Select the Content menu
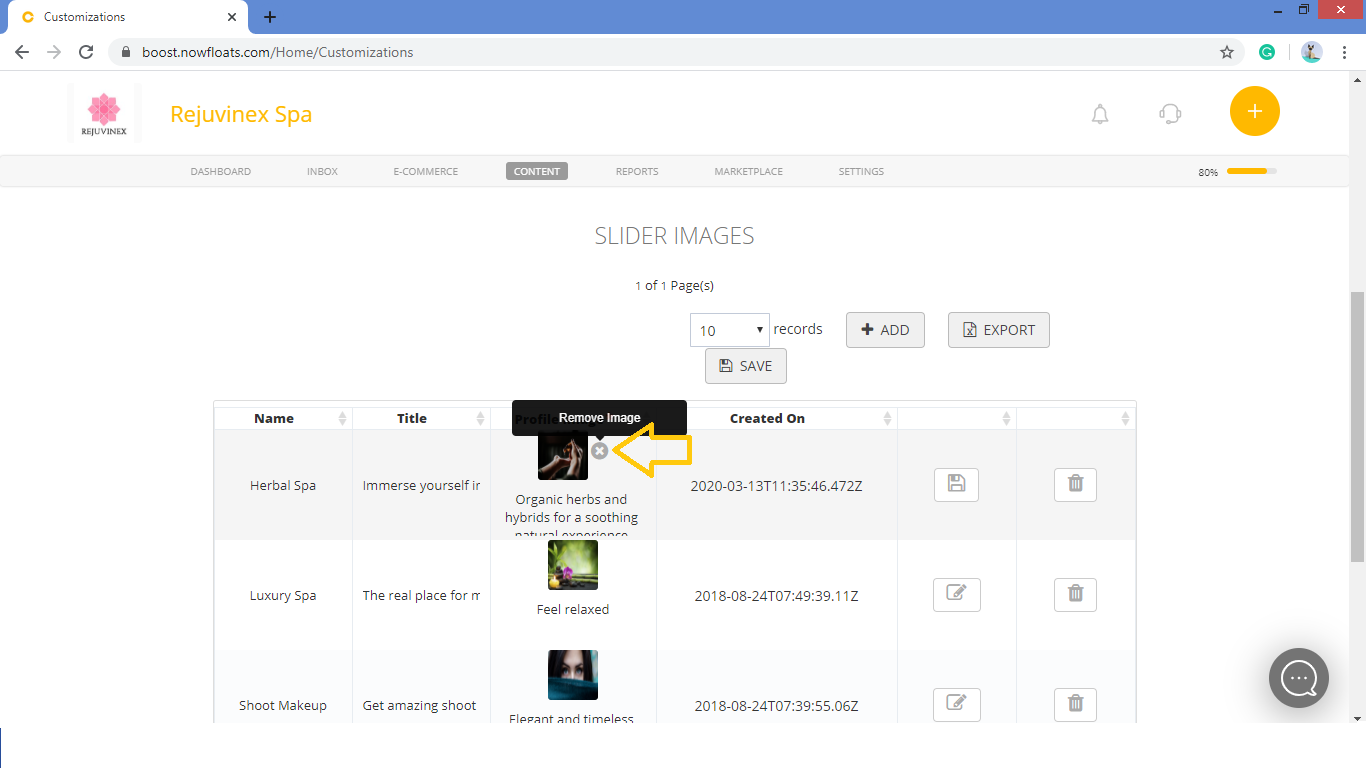This screenshot has width=1366, height=768. pyautogui.click(x=537, y=171)
